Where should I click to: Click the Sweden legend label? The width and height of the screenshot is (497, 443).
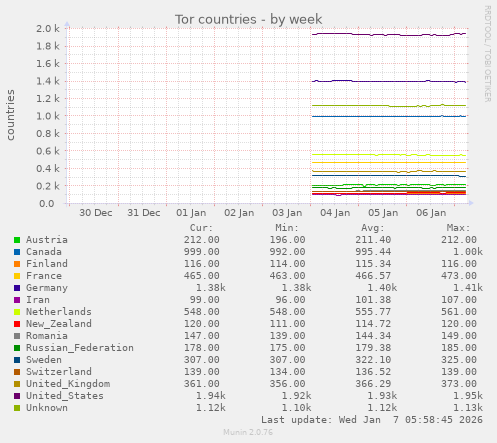pos(44,360)
